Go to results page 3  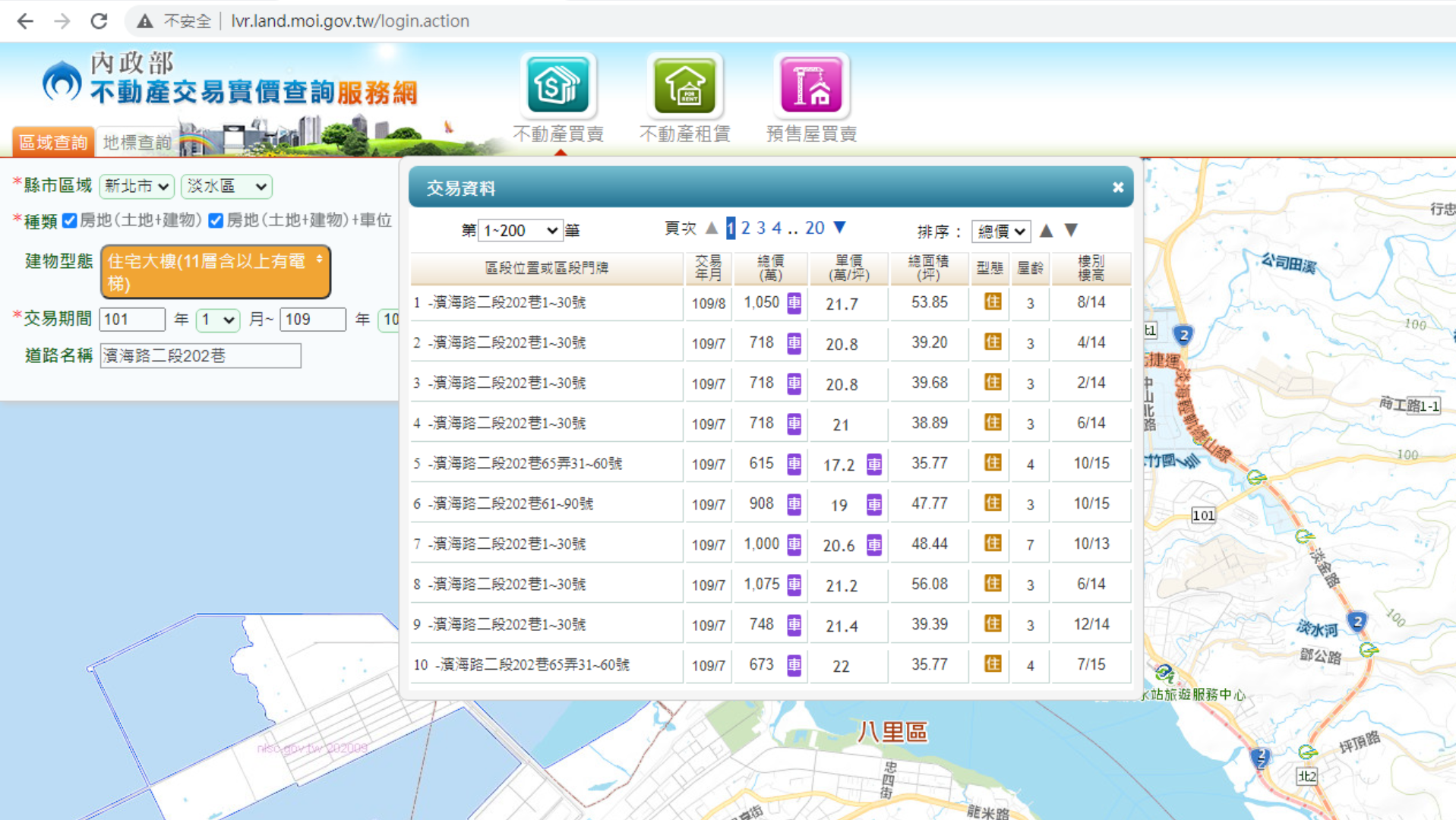tap(761, 228)
